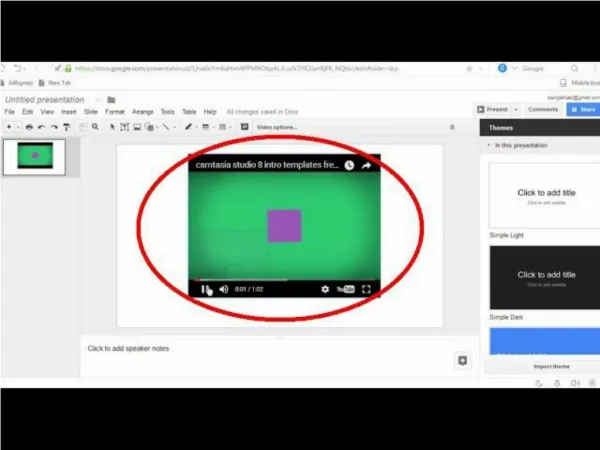Image resolution: width=600 pixels, height=450 pixels.
Task: Click to add speaker notes
Action: tap(128, 349)
